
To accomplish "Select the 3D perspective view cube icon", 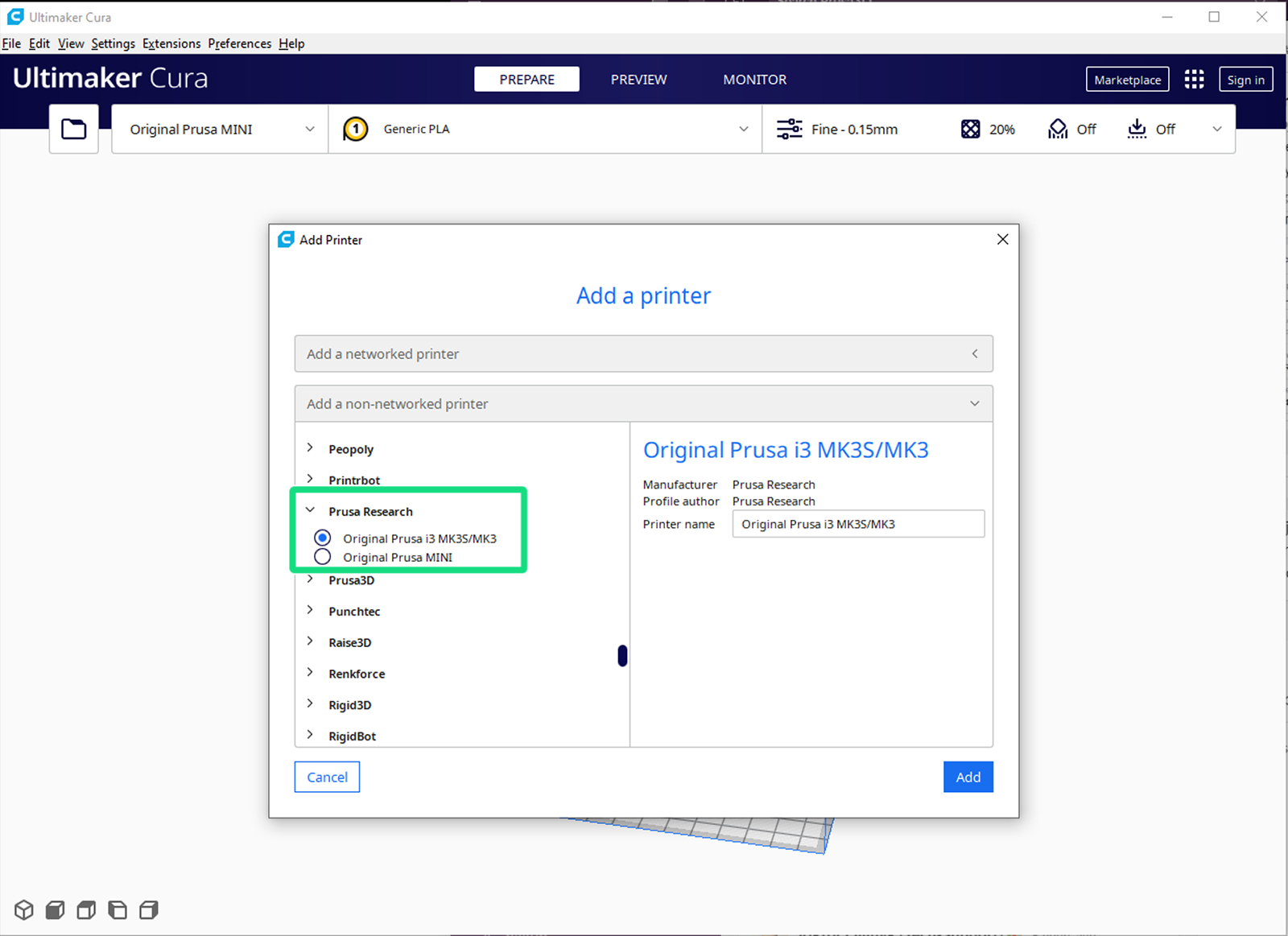I will pyautogui.click(x=24, y=909).
